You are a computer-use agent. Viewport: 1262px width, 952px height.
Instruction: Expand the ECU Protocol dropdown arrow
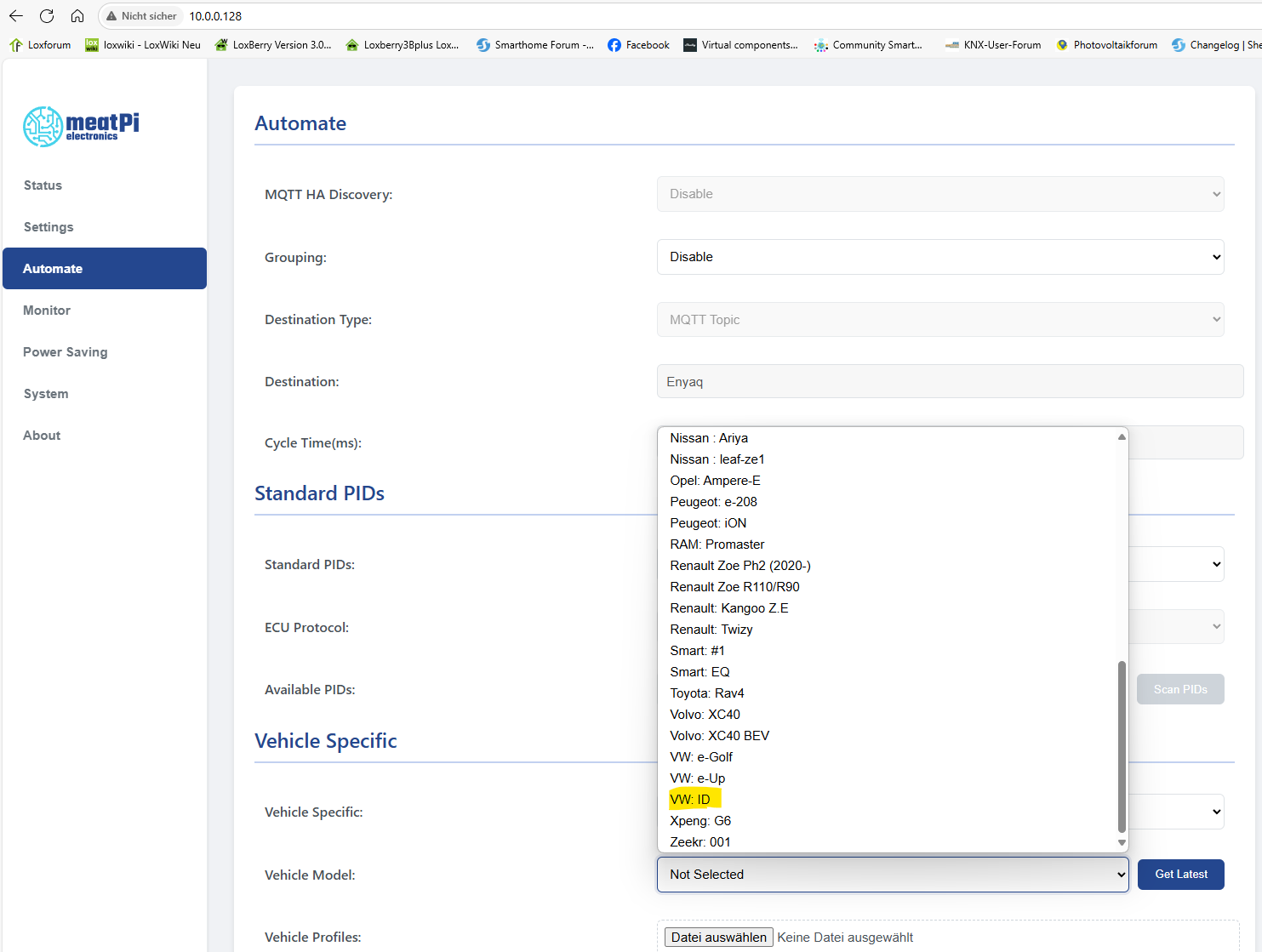point(1216,627)
